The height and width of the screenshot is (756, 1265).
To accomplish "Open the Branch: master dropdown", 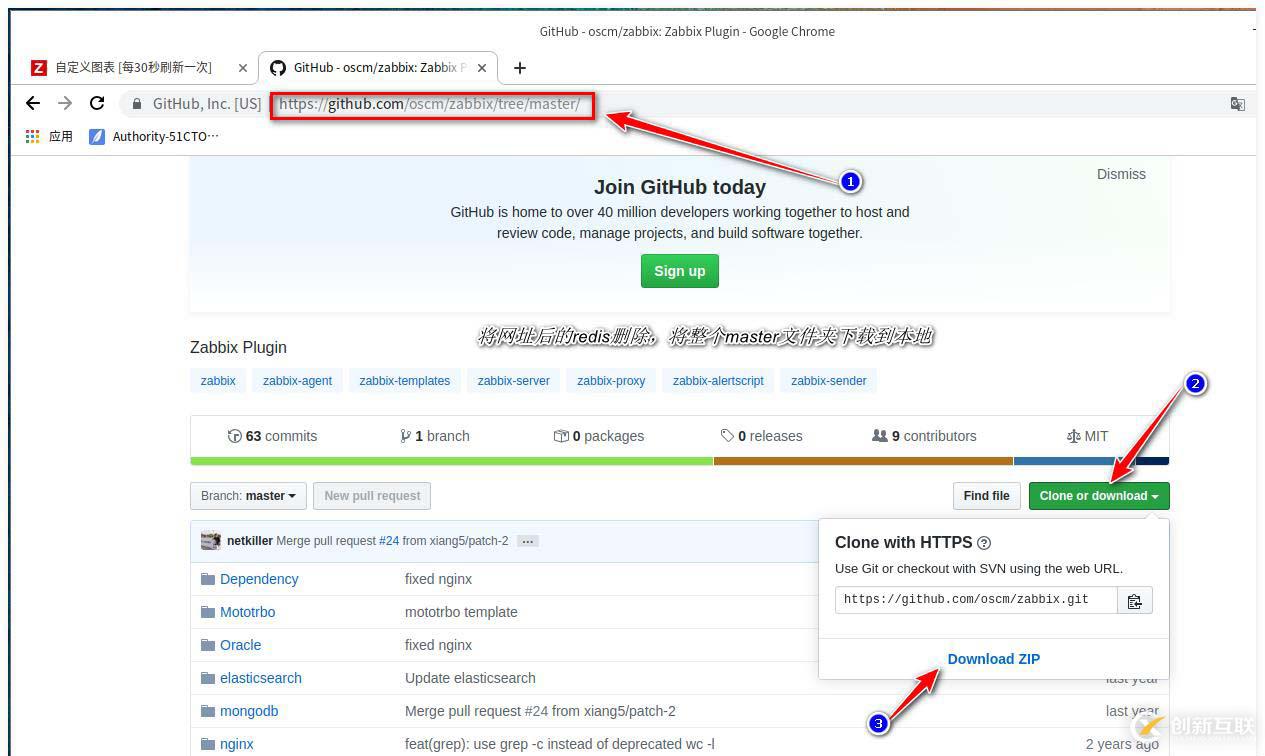I will click(x=248, y=496).
